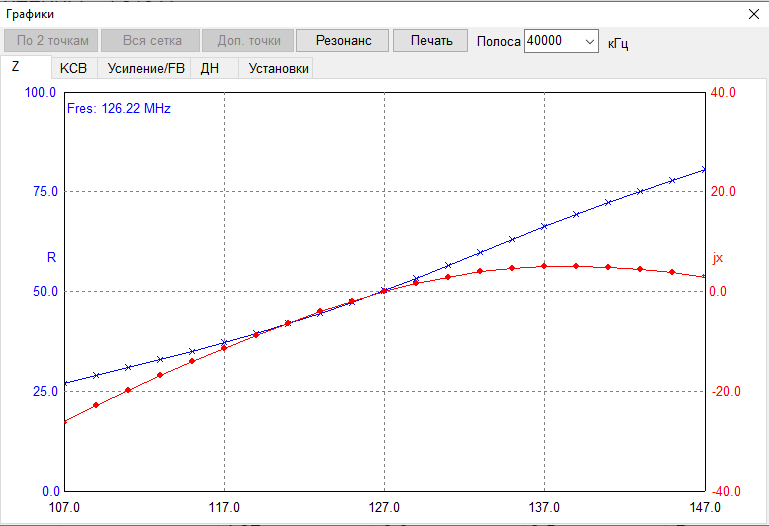Click the Резонанс button
Viewport: 769px width, 526px height.
point(343,41)
